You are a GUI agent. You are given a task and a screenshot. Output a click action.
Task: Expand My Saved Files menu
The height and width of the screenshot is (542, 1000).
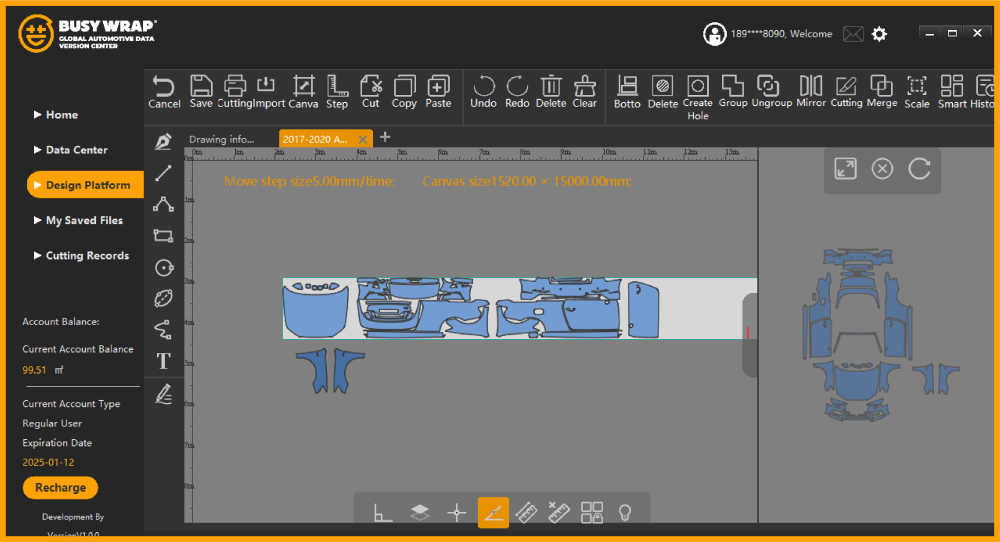78,220
